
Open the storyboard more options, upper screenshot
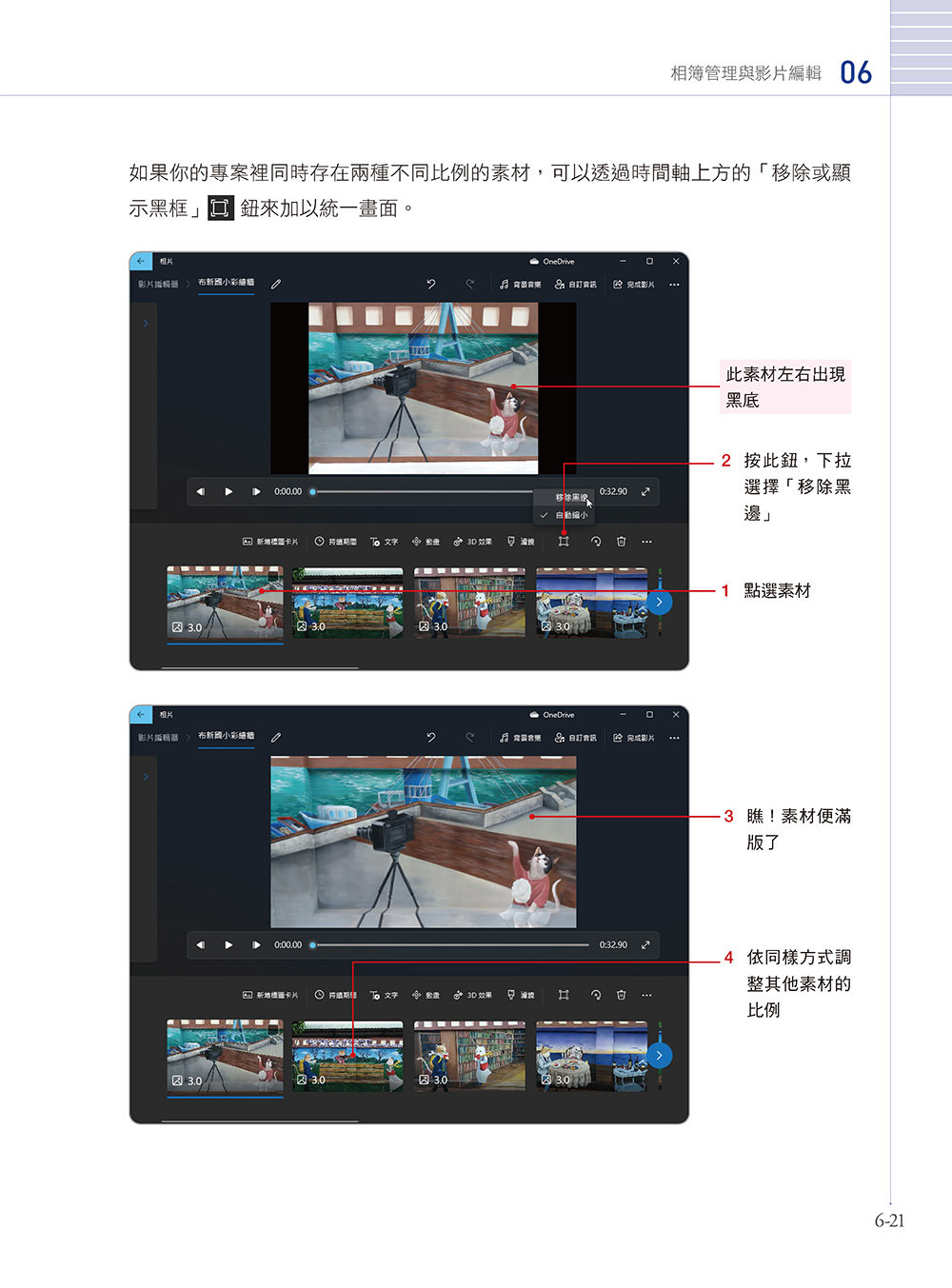pos(646,542)
